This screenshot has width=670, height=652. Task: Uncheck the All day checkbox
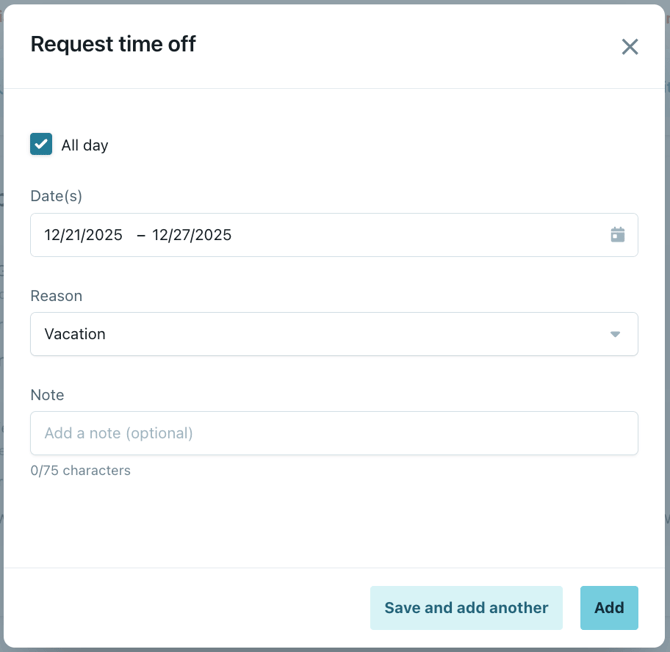(x=41, y=144)
